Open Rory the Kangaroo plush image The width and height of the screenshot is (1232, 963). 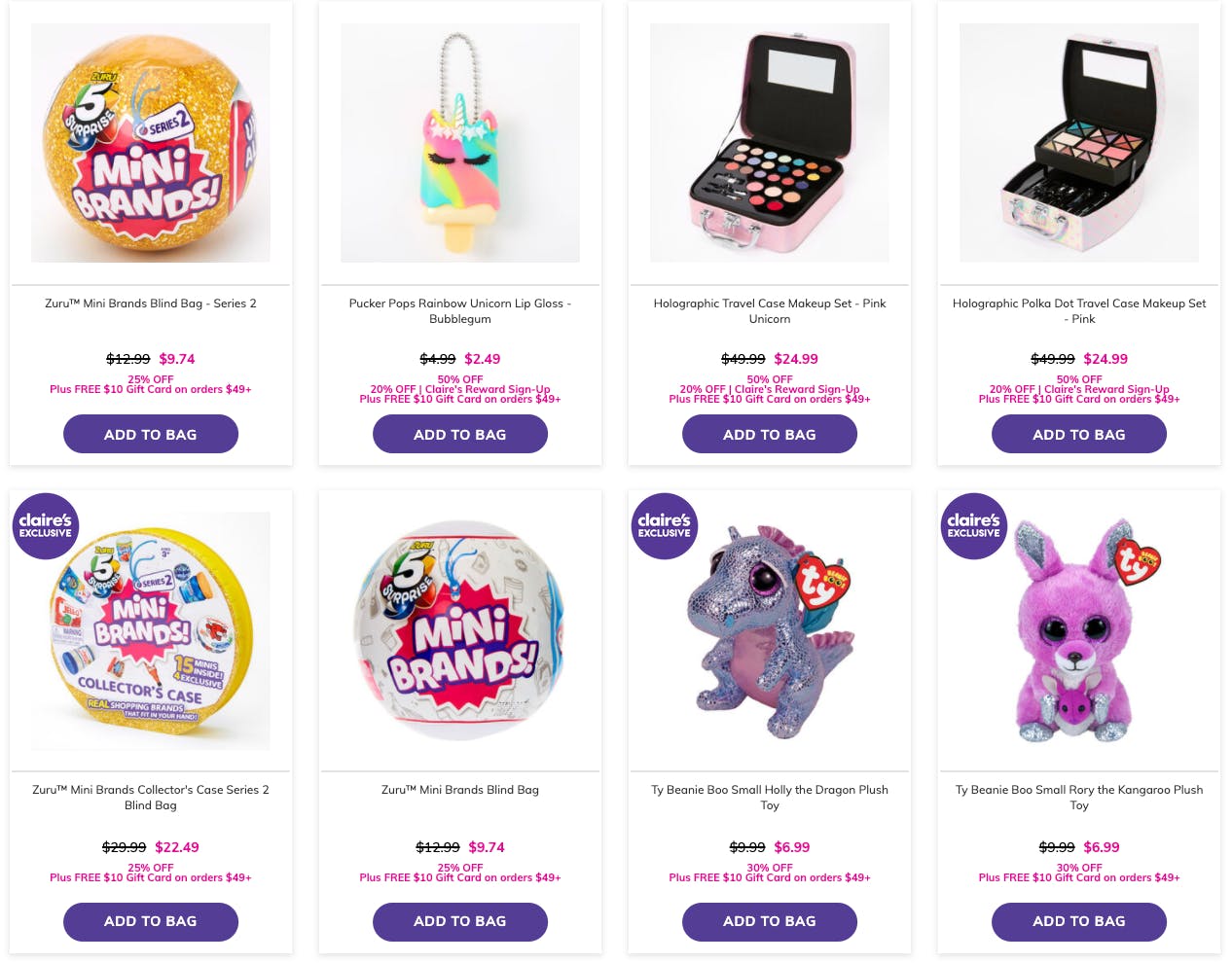(1079, 631)
